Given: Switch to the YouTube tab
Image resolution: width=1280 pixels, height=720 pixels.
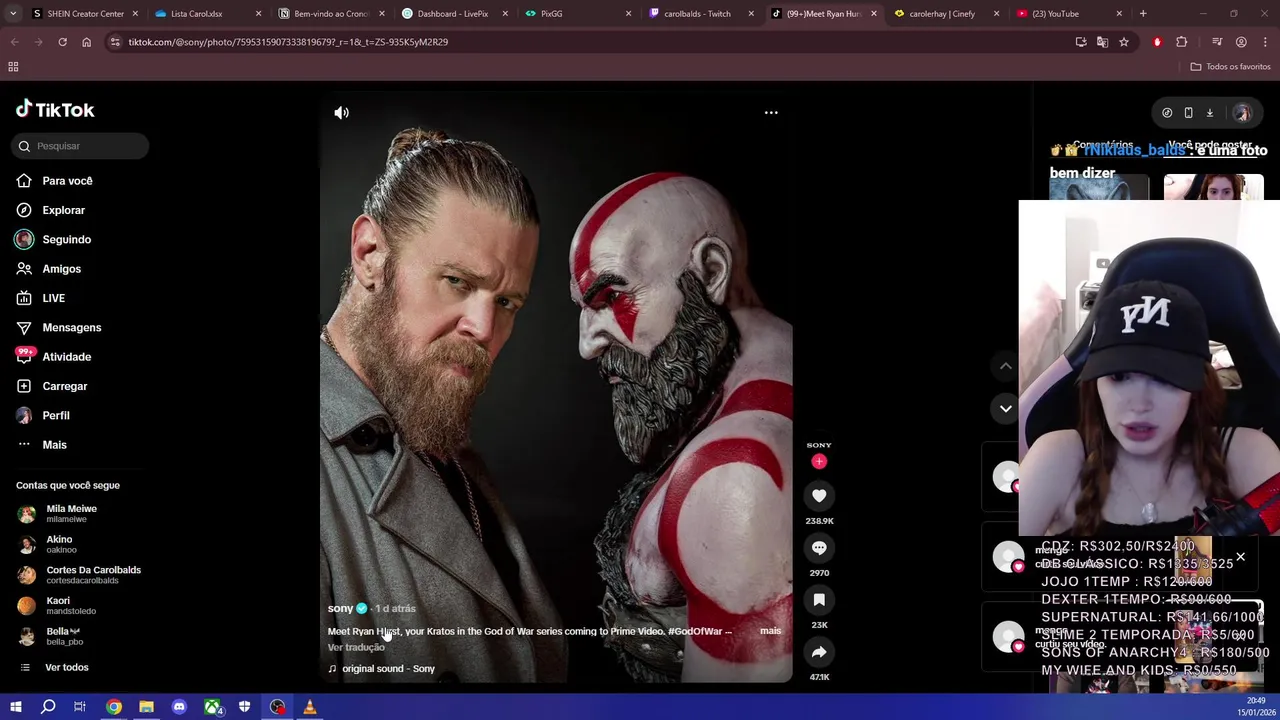Looking at the screenshot, I should tap(1068, 14).
